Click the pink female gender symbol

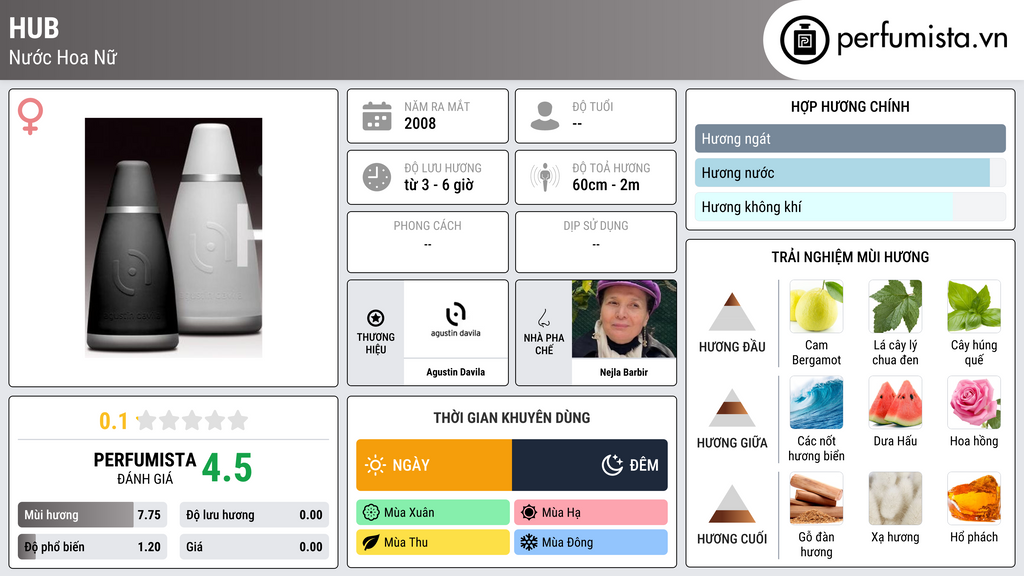(x=30, y=116)
